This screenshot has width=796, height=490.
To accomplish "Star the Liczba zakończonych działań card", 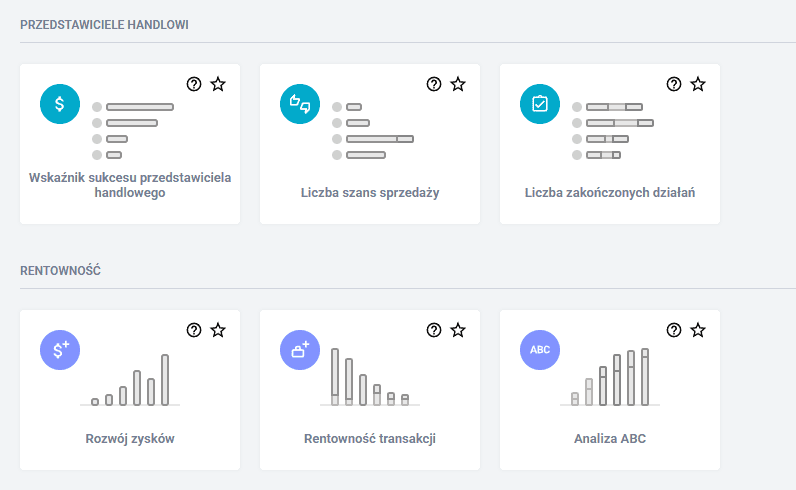I will coord(699,84).
